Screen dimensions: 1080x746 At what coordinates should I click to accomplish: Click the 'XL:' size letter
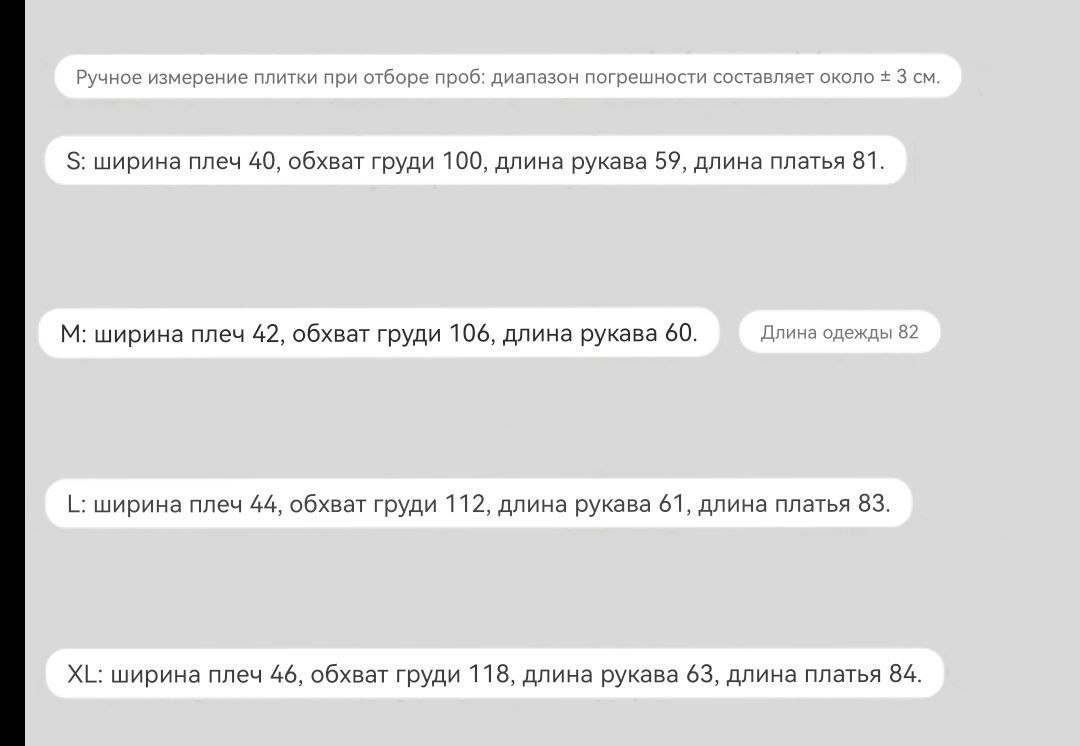[85, 674]
